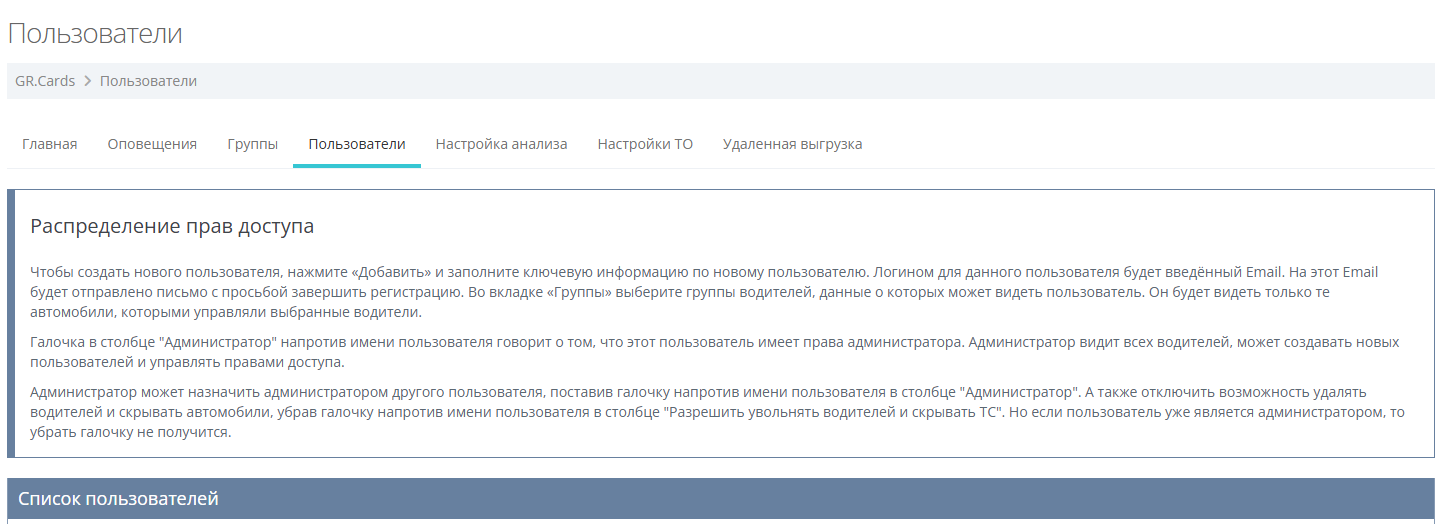Open the Главная tab
1446x524 pixels.
point(49,144)
